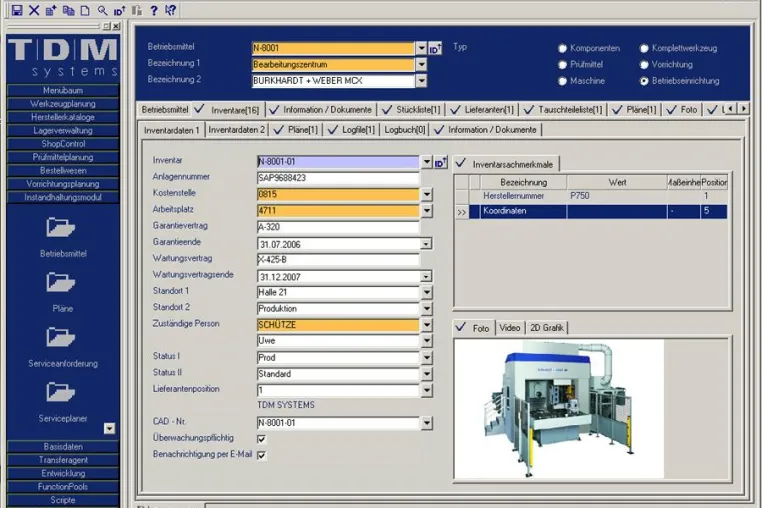Open the Betriebsmittel folder icon
The image size is (762, 508).
(x=60, y=227)
